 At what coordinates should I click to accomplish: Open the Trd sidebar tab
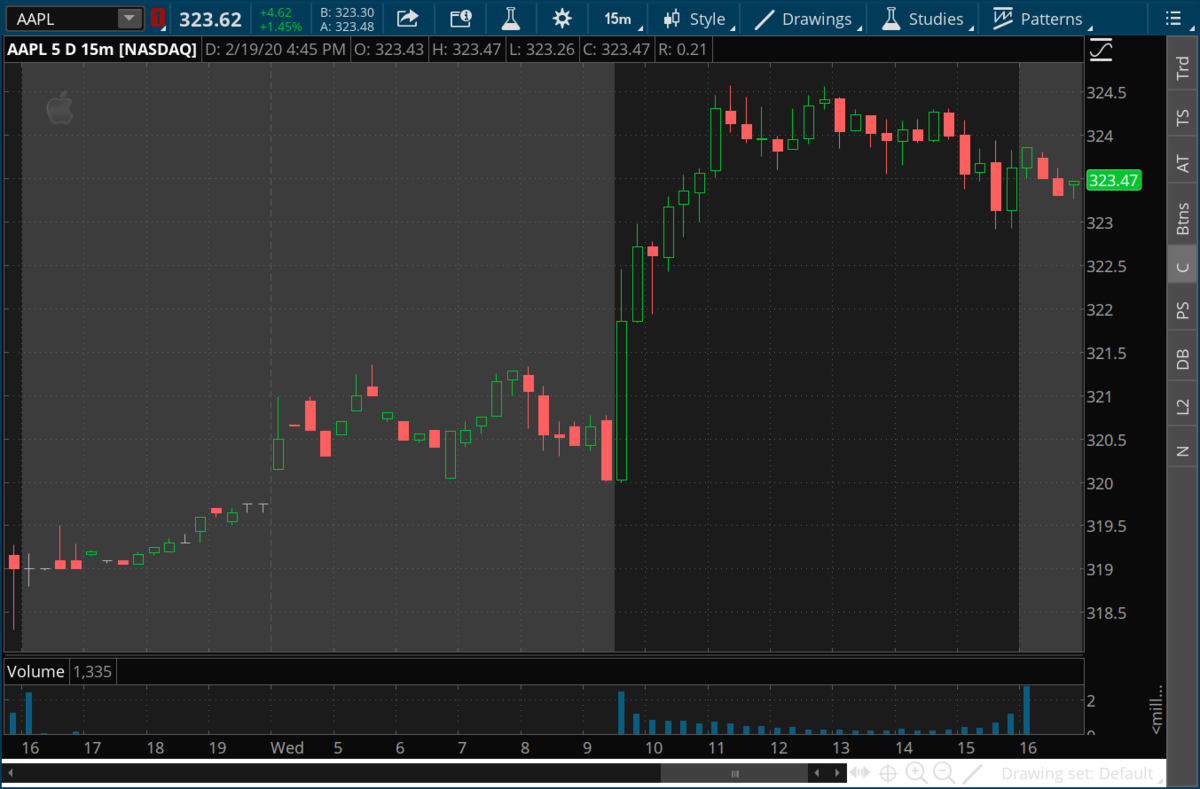(1183, 66)
